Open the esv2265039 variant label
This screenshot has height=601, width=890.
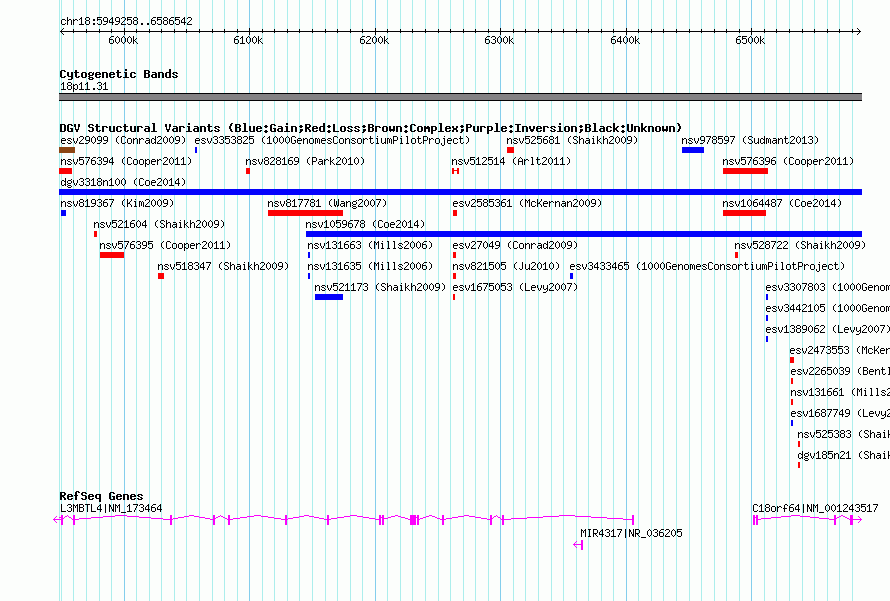840,371
